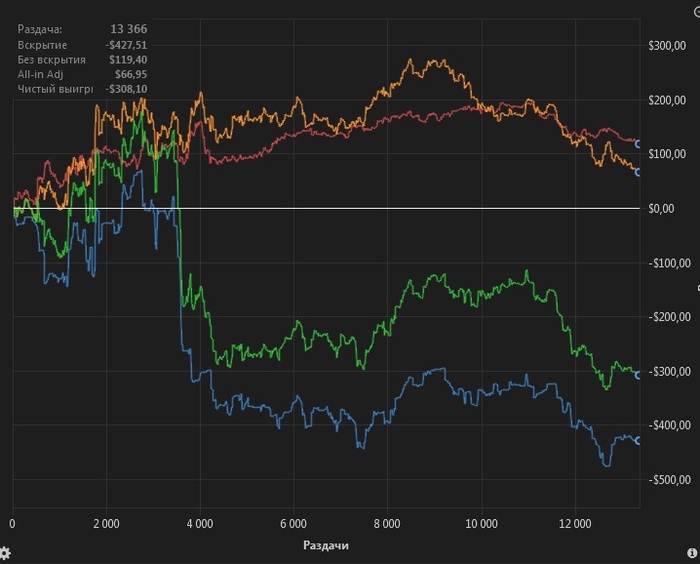Select the 'Вскрытие' legend label

point(42,45)
